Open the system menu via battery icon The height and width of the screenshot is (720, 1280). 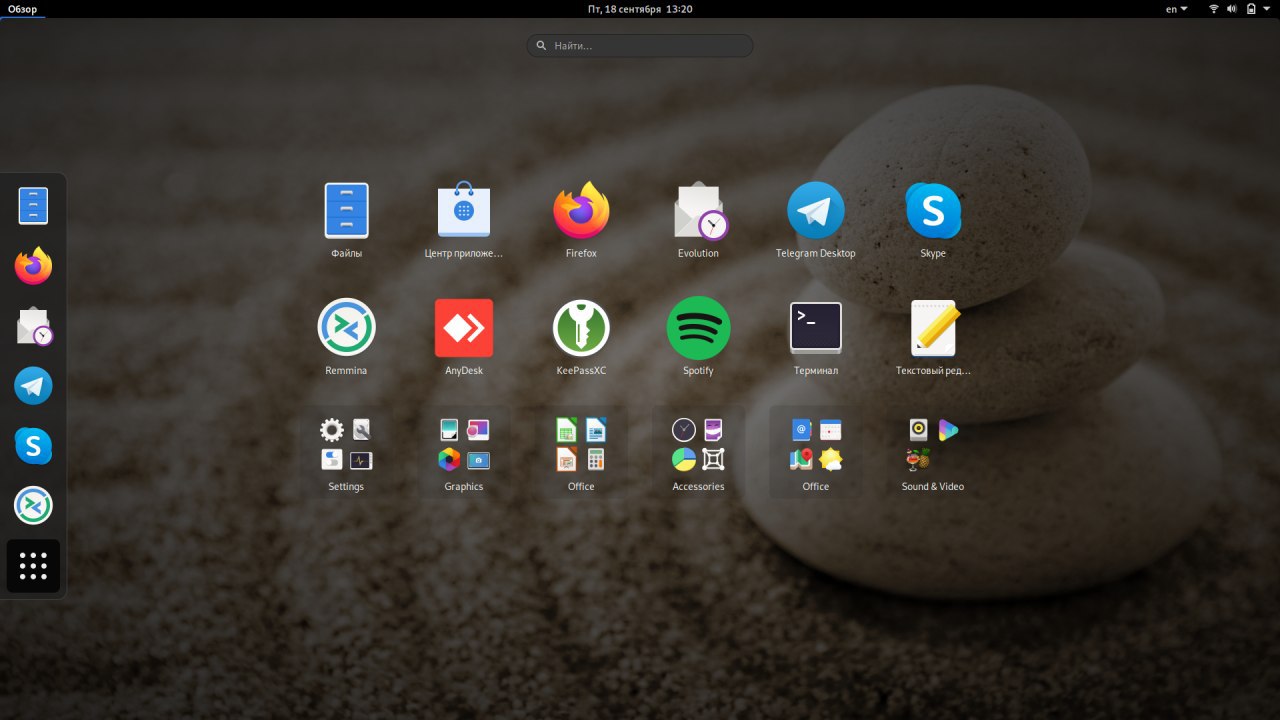tap(1250, 9)
